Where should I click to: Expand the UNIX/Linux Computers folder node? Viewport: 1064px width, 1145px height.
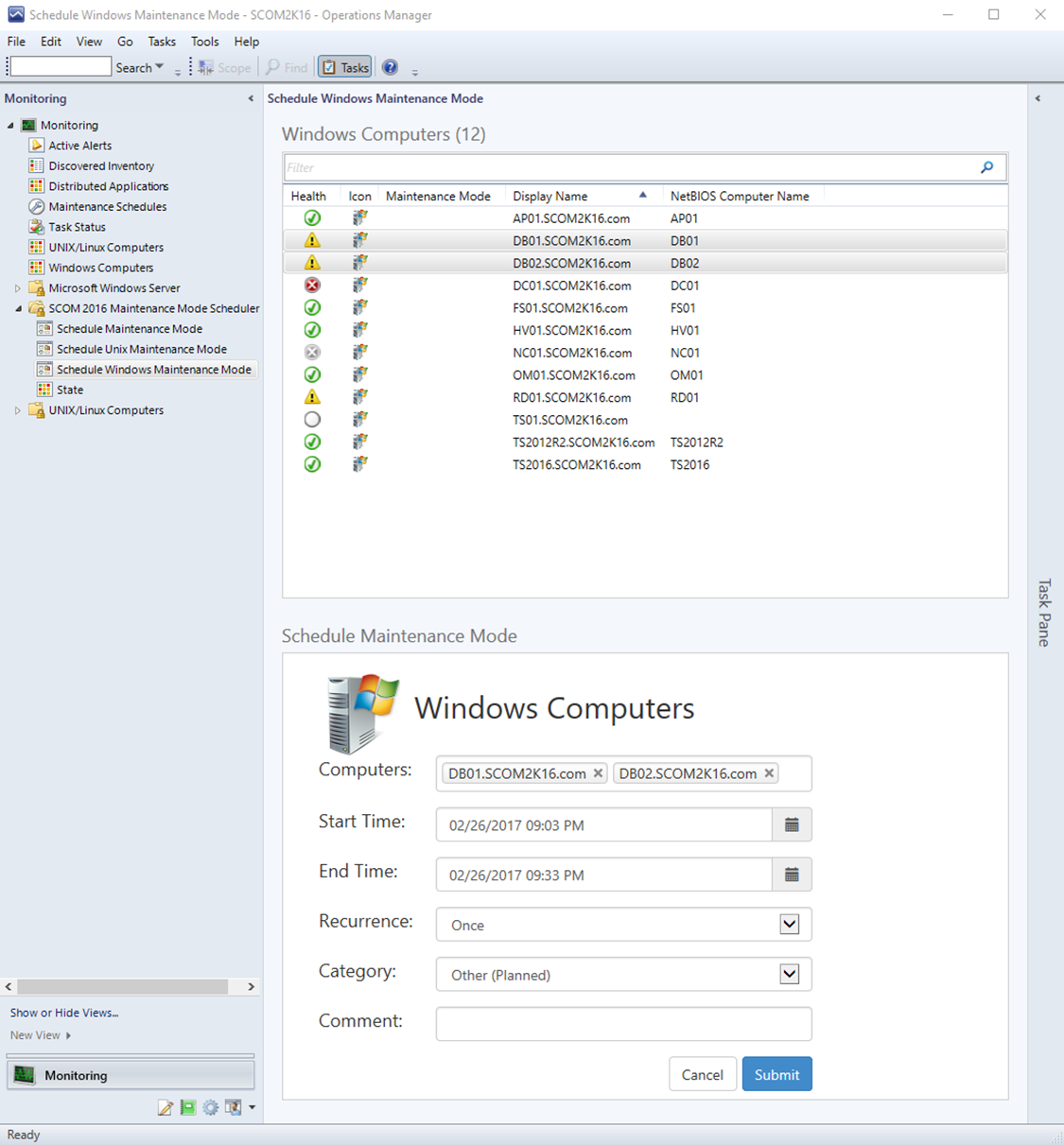[x=18, y=410]
